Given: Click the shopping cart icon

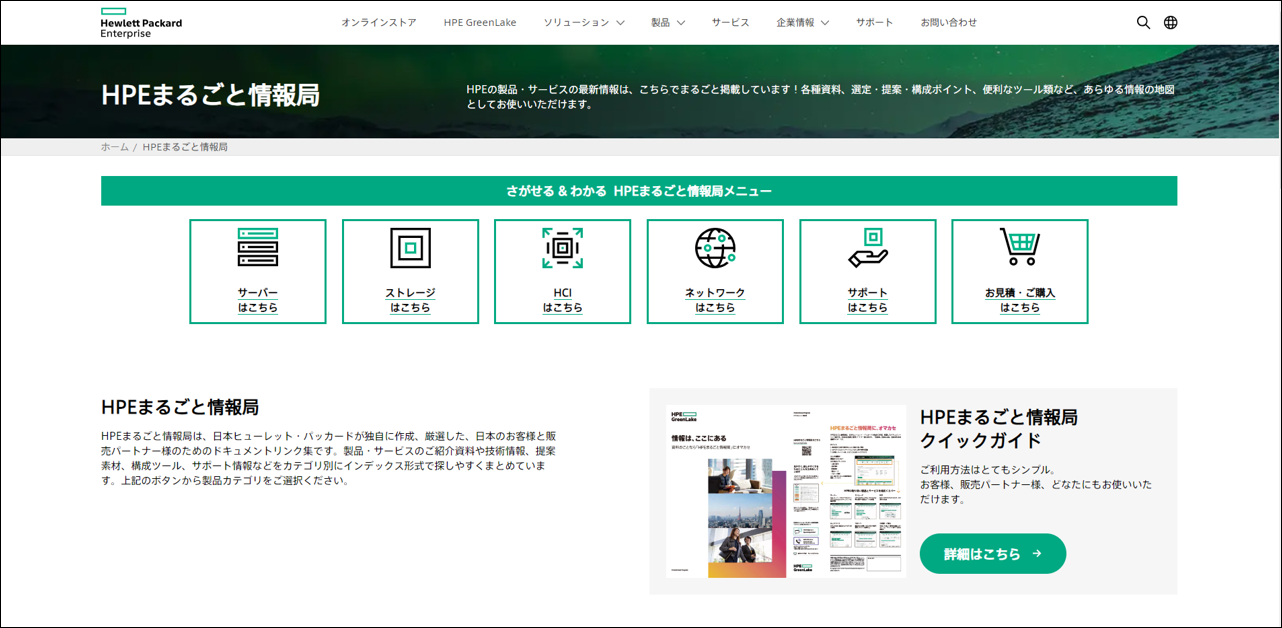Looking at the screenshot, I should click(x=1020, y=247).
